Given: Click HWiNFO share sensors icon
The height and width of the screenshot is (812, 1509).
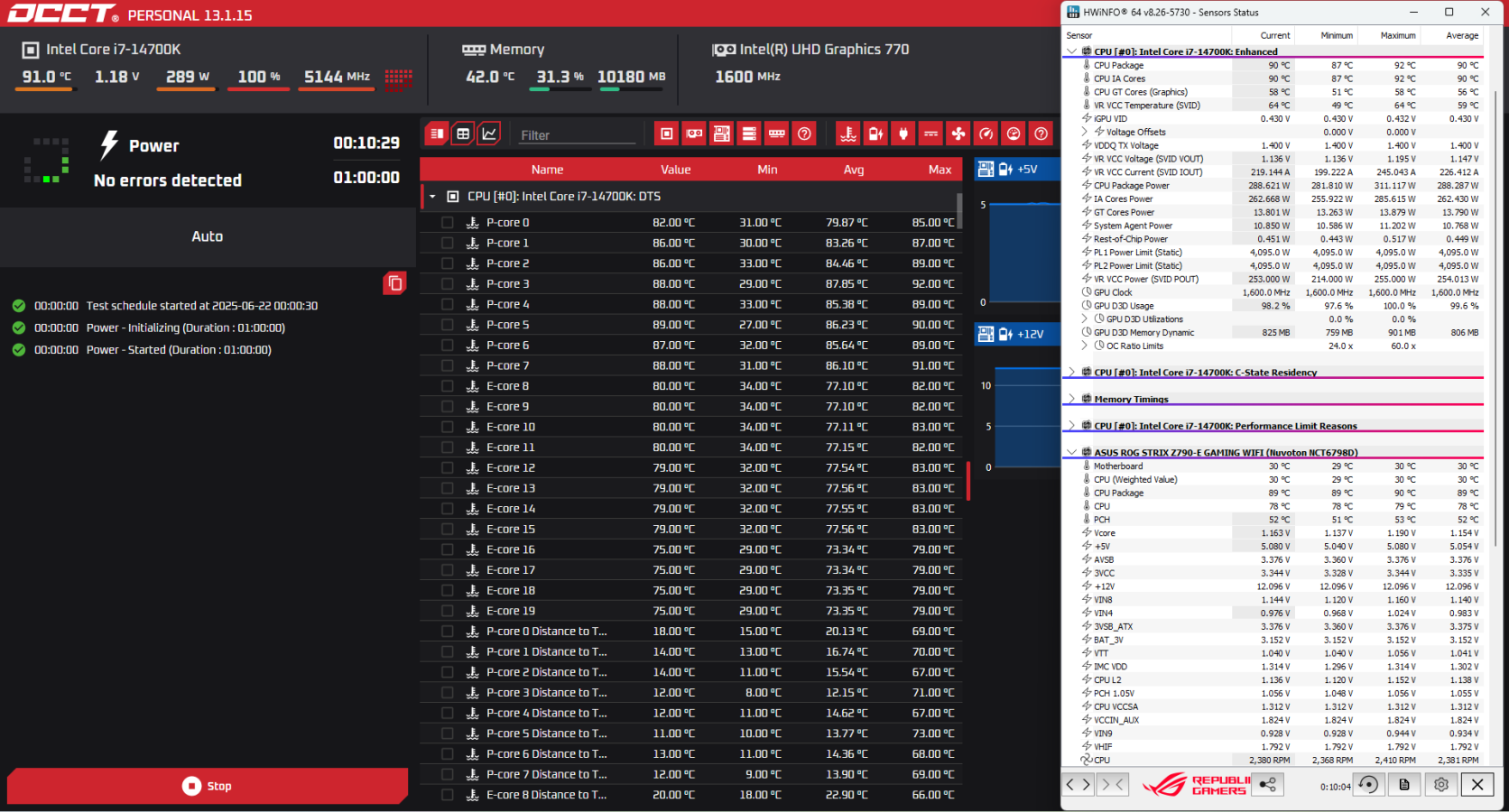Looking at the screenshot, I should 1268,784.
